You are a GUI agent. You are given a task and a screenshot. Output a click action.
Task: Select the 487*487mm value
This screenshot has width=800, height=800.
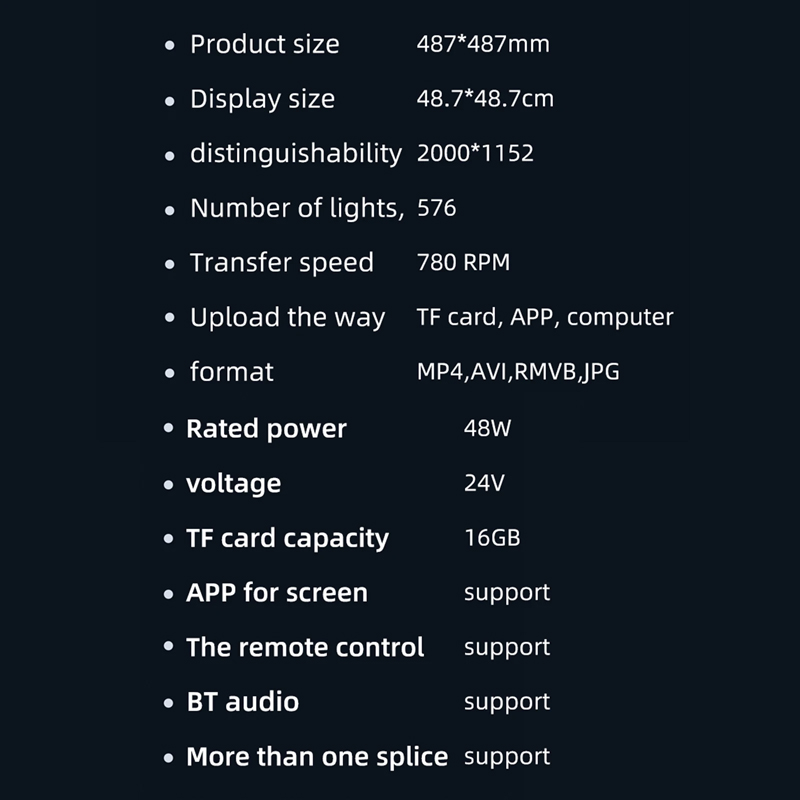[x=483, y=44]
